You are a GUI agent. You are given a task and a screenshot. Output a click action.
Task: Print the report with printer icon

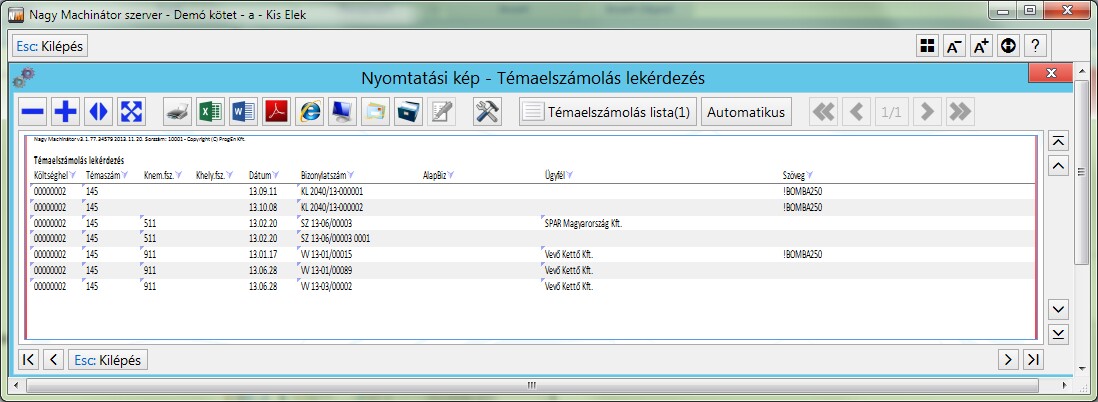coord(177,111)
